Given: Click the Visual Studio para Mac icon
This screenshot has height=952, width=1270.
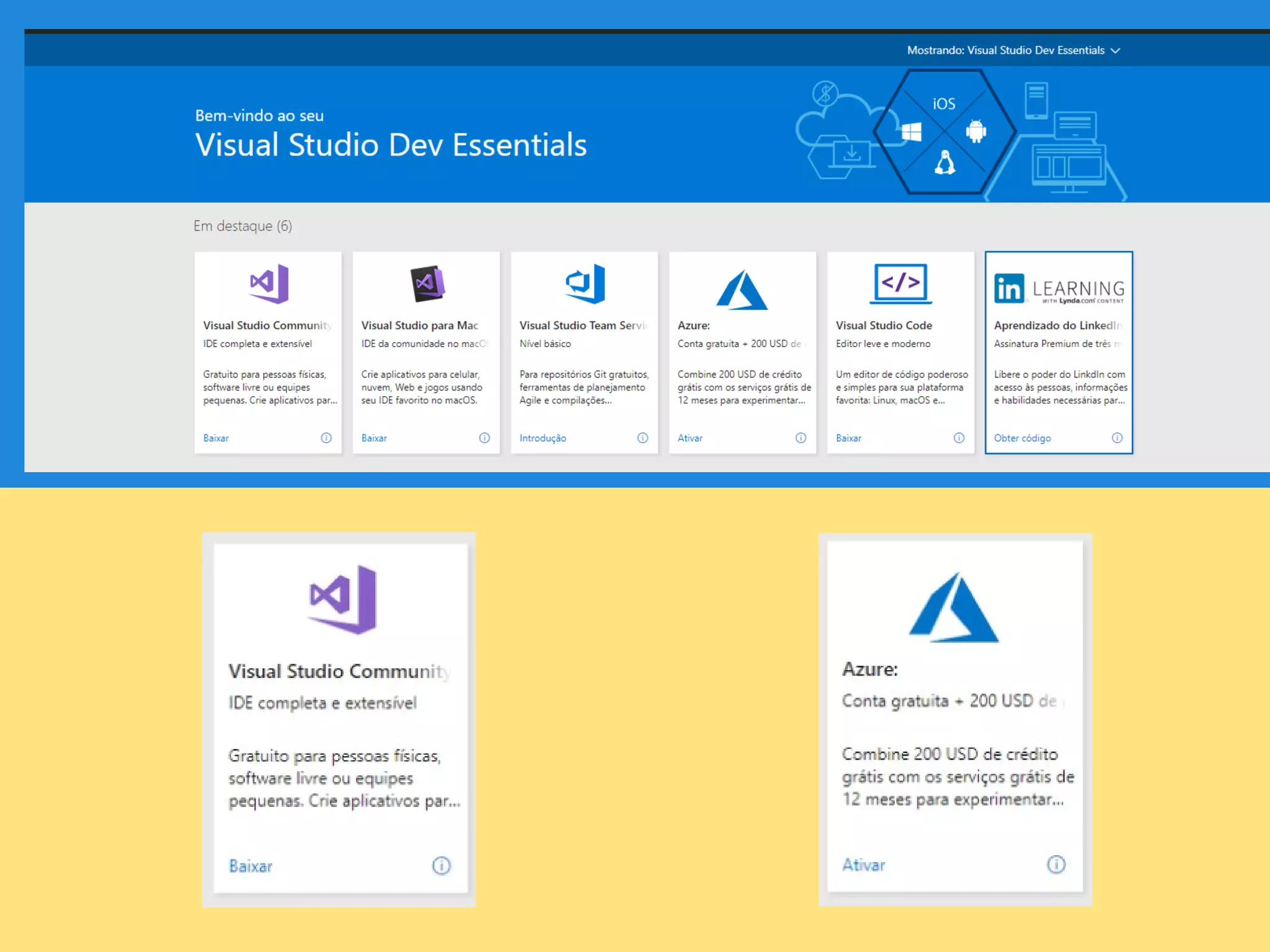Looking at the screenshot, I should coord(427,284).
